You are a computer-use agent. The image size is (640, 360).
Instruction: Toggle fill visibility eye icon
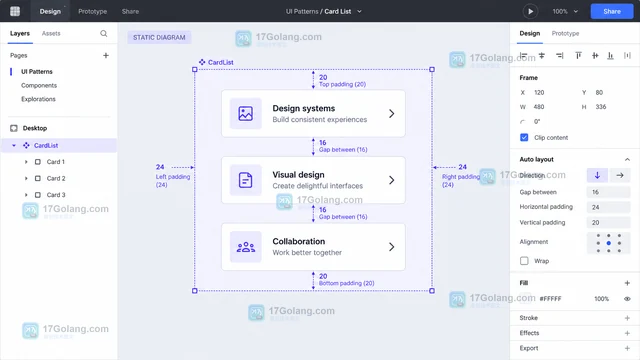coord(627,299)
